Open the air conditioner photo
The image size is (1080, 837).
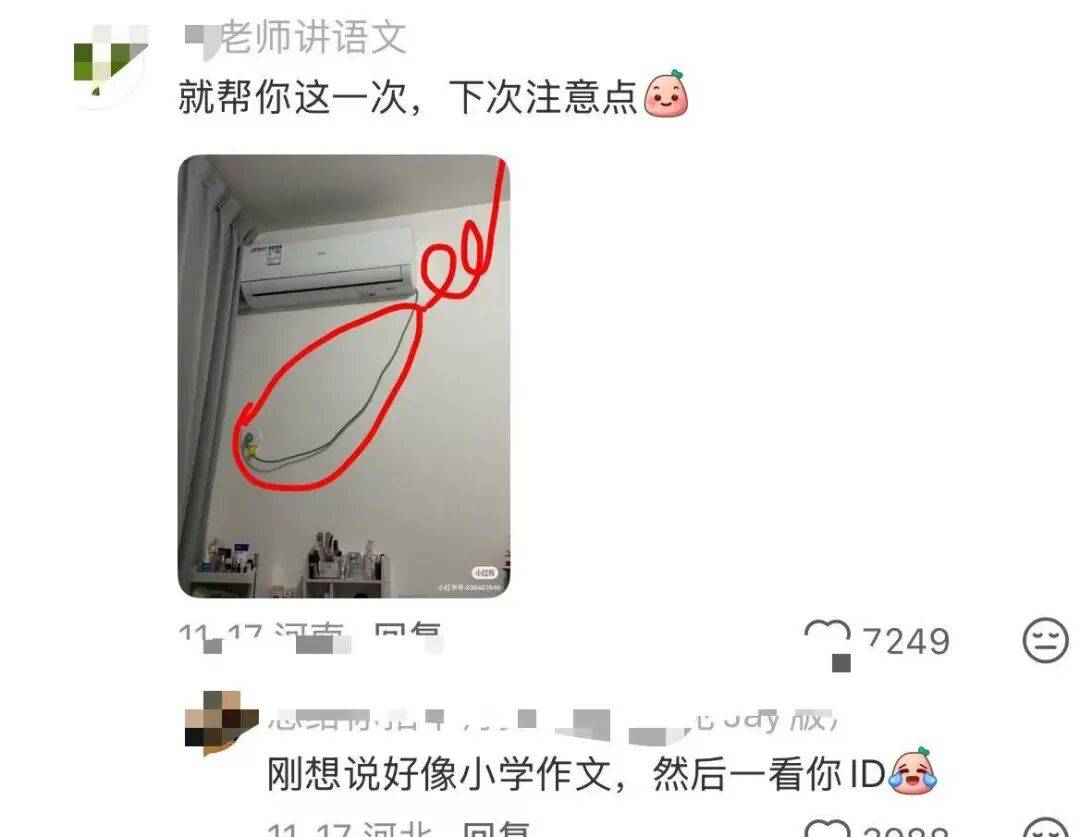(344, 376)
